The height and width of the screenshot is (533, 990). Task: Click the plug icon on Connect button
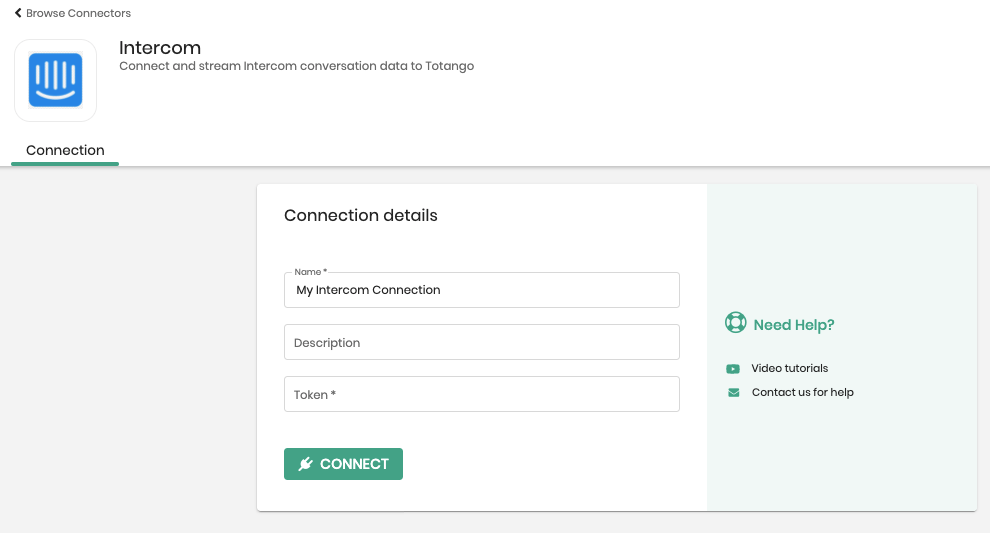(306, 464)
